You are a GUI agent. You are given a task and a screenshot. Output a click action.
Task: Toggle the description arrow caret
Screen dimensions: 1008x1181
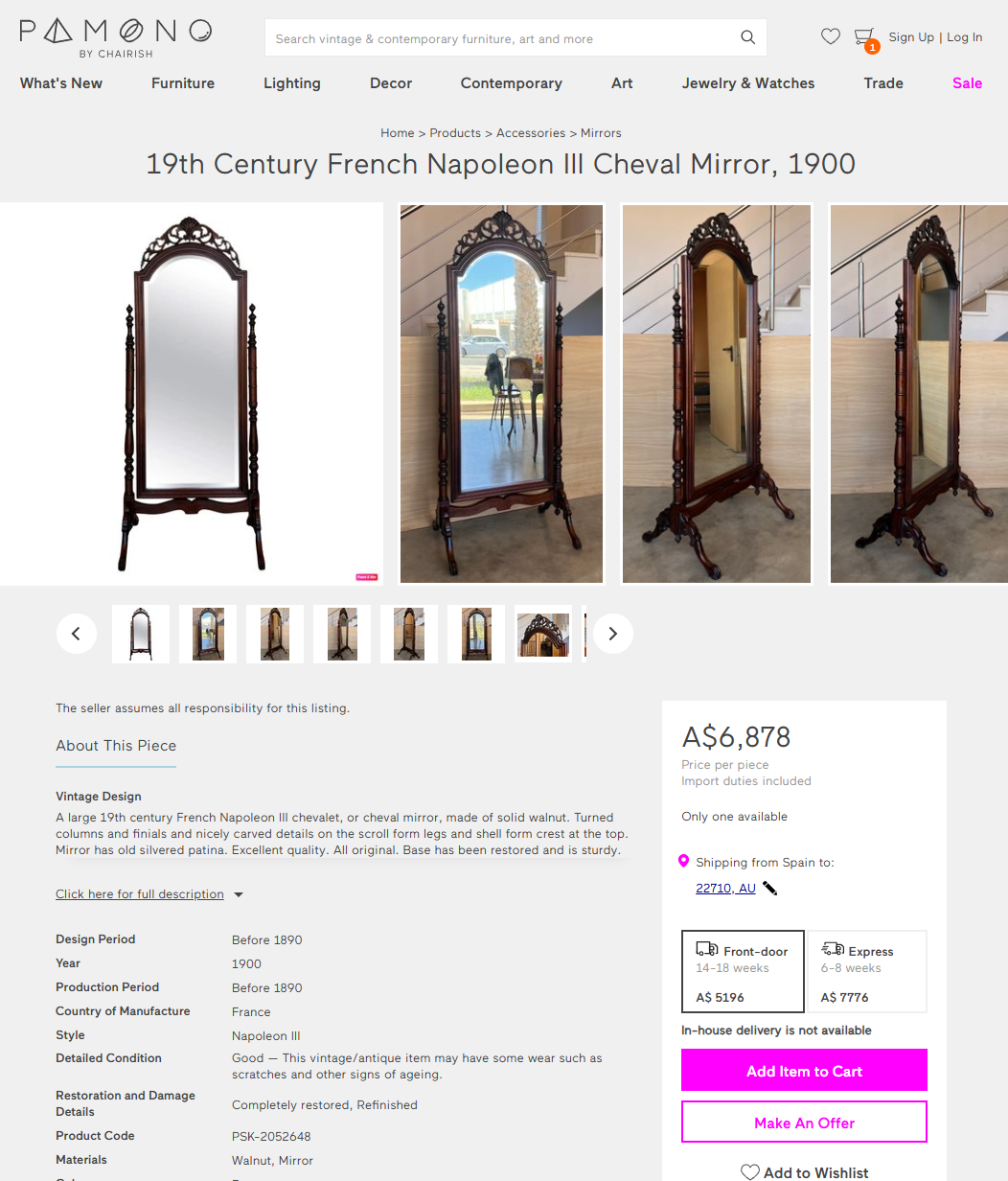pos(239,894)
